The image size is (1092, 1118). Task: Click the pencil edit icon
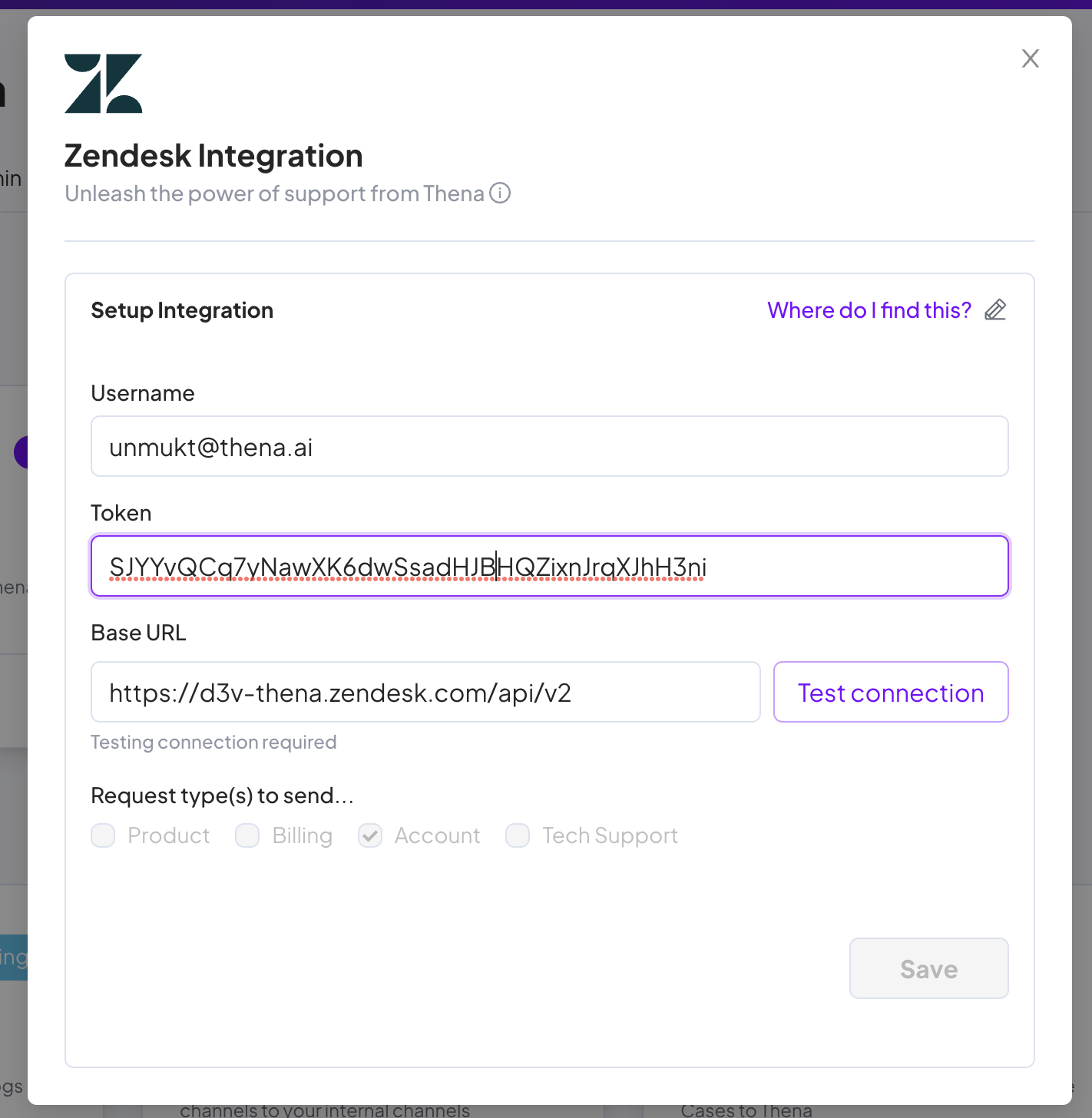[x=995, y=309]
